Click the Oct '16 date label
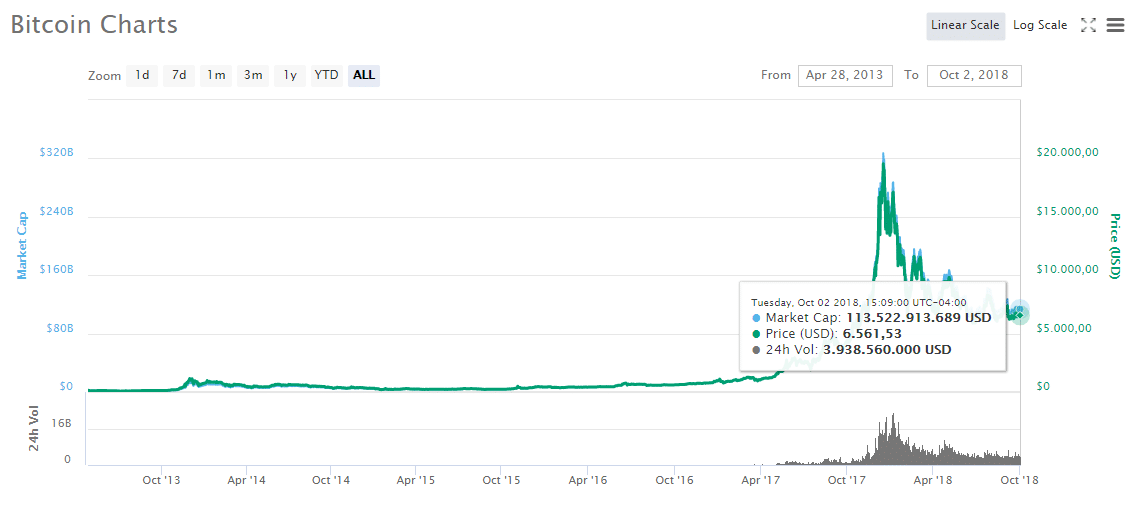 pos(674,480)
